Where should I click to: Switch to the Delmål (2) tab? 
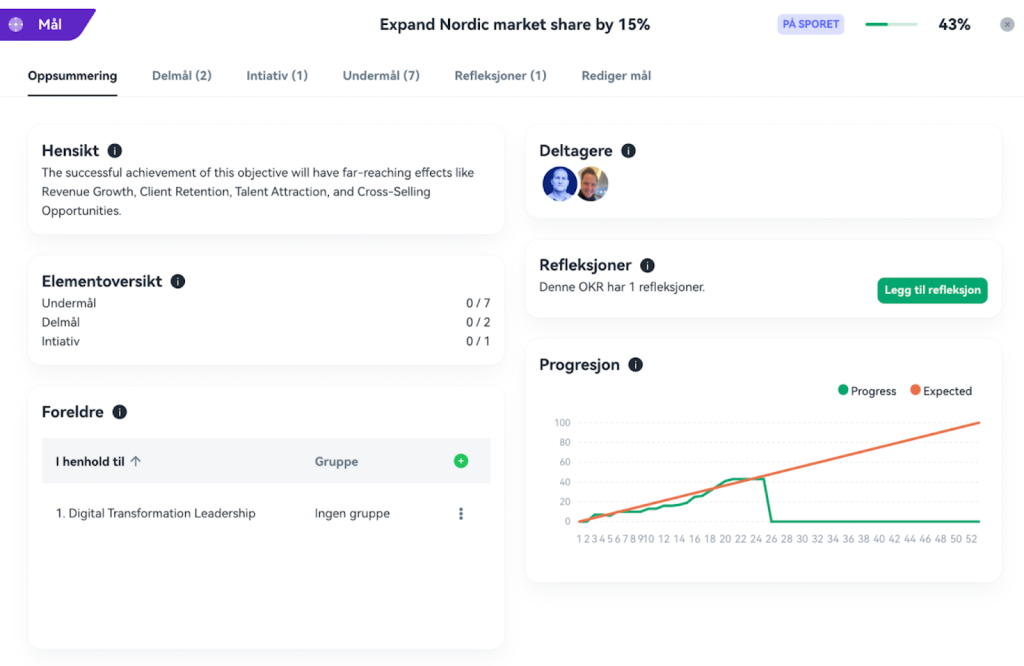(x=181, y=76)
